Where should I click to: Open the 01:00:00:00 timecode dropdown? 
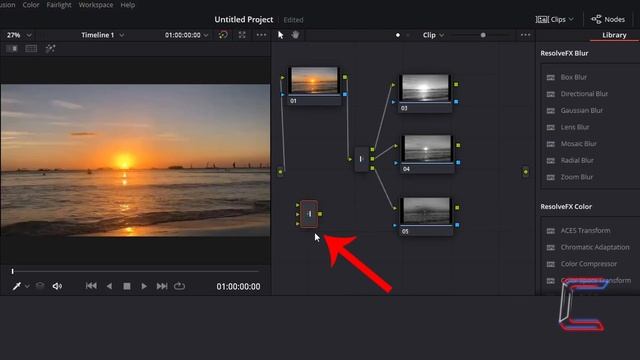[187, 35]
